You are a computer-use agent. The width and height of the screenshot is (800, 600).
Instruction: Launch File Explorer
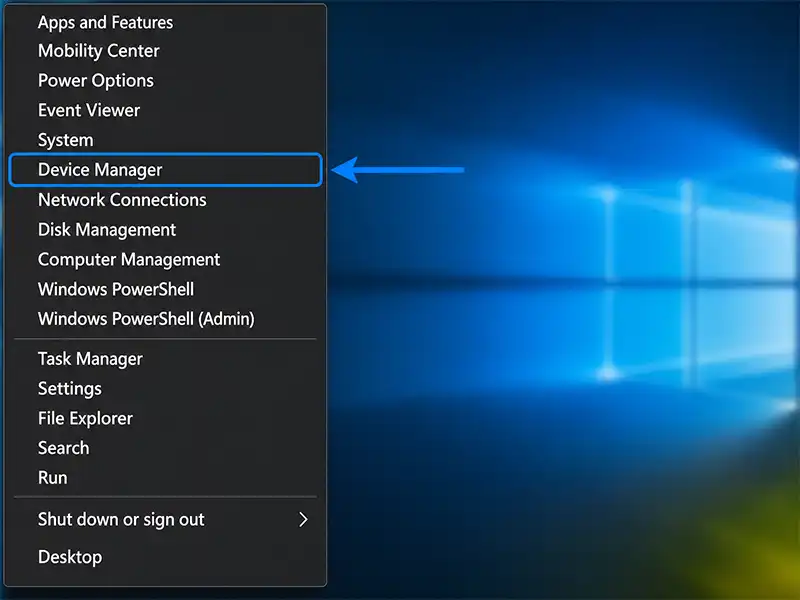[x=165, y=418]
